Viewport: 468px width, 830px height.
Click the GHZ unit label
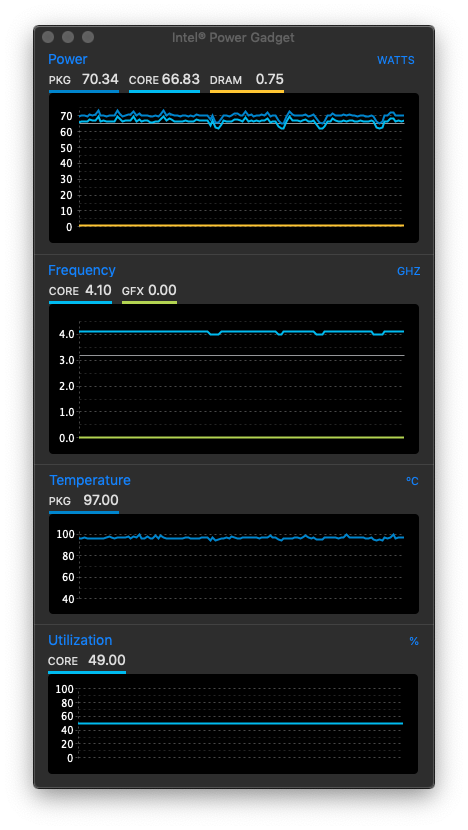tap(408, 272)
